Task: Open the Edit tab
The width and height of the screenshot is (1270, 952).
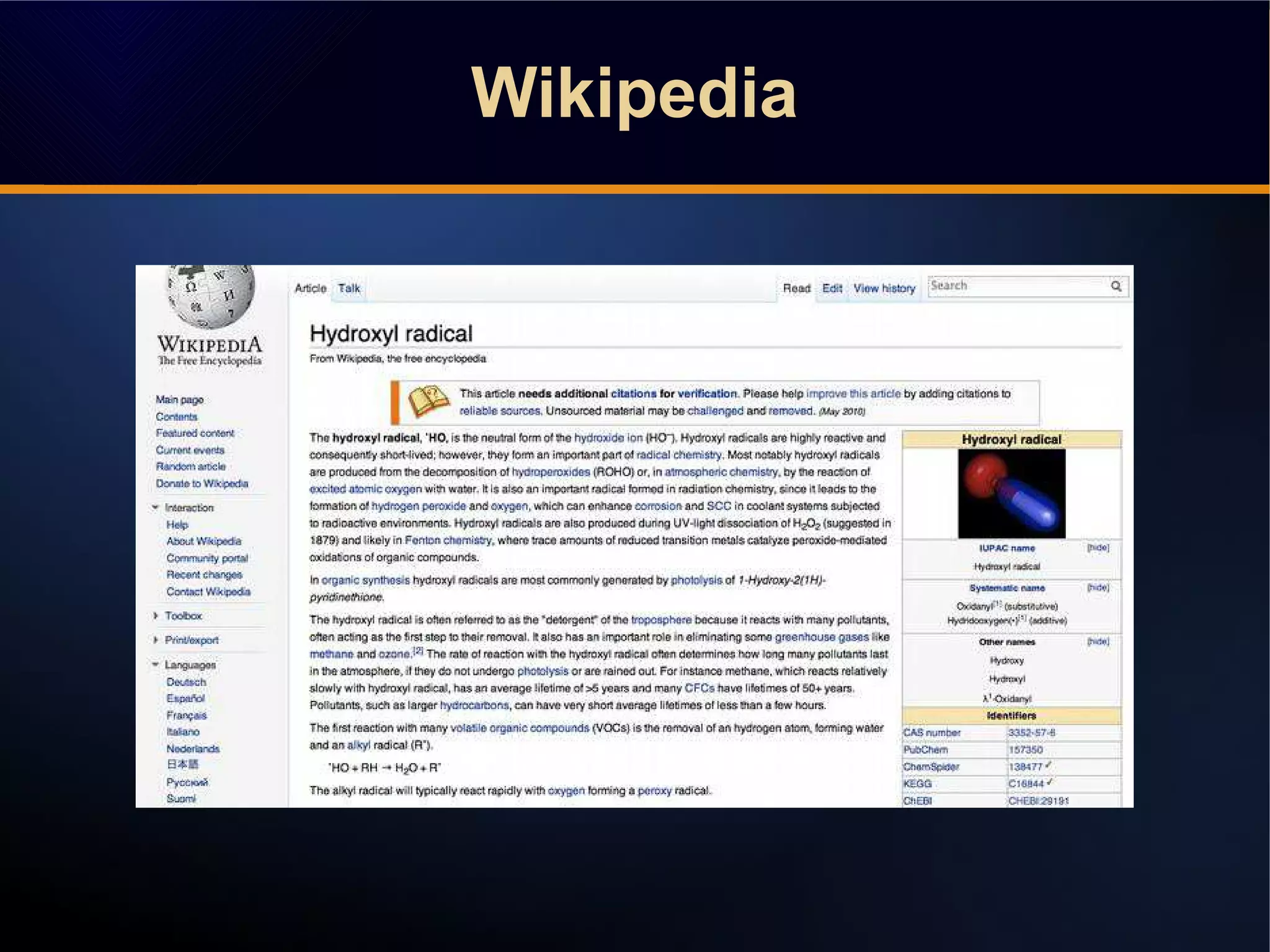Action: pyautogui.click(x=832, y=288)
